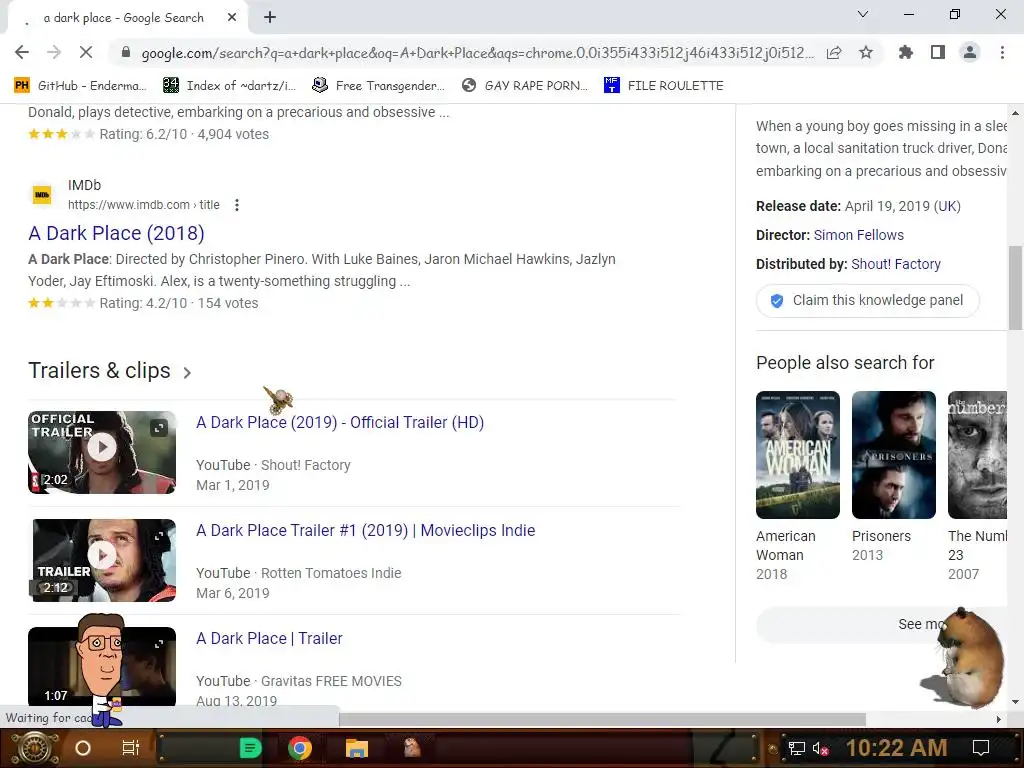Screen dimensions: 1024x768
Task: Open Task View on the taskbar
Action: pyautogui.click(x=131, y=748)
